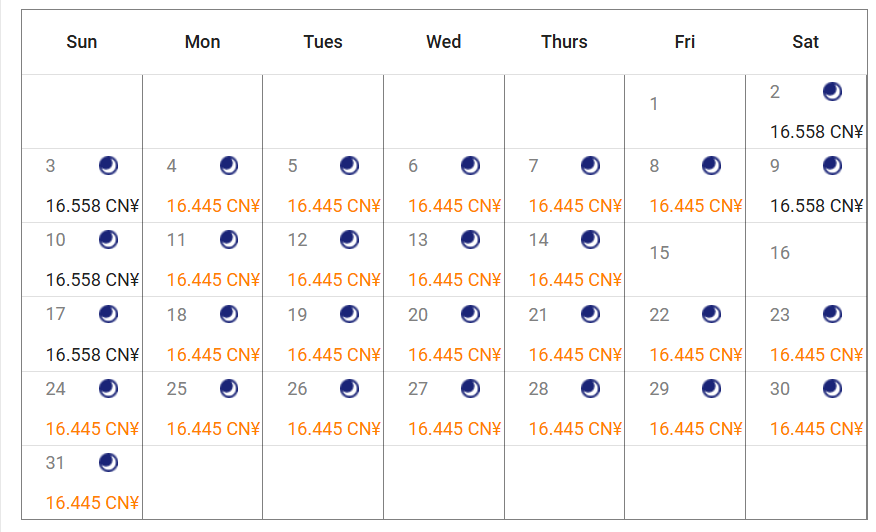Click the Wed column header
Image resolution: width=876 pixels, height=532 pixels.
tap(443, 42)
